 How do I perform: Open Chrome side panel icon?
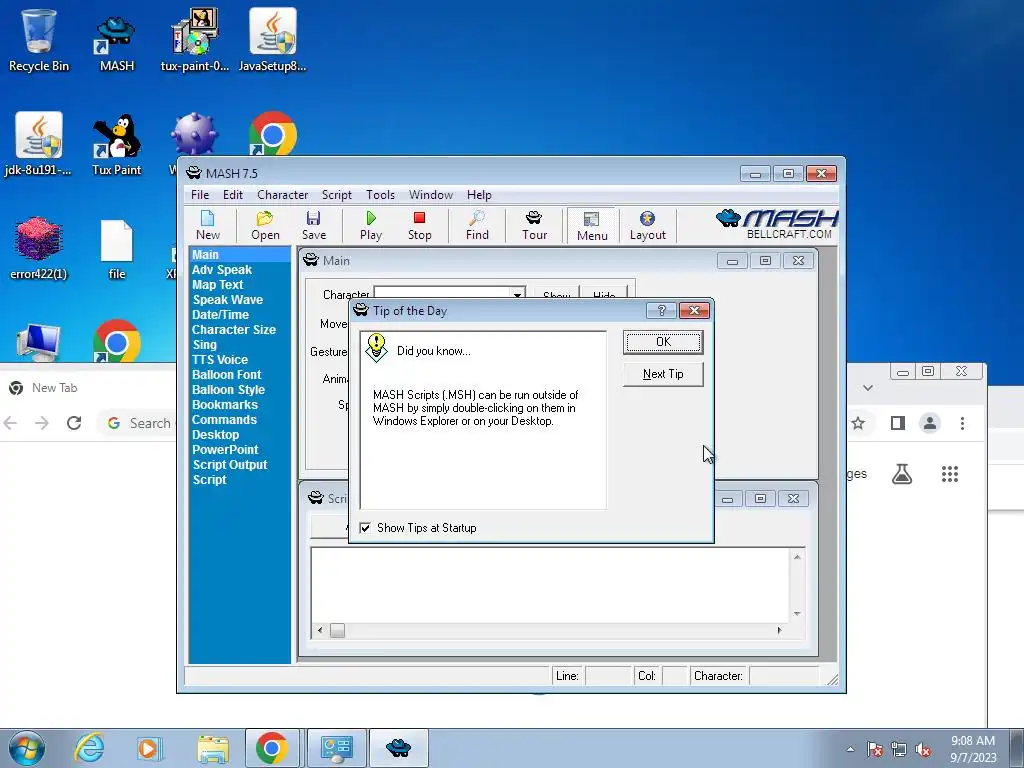pos(898,423)
